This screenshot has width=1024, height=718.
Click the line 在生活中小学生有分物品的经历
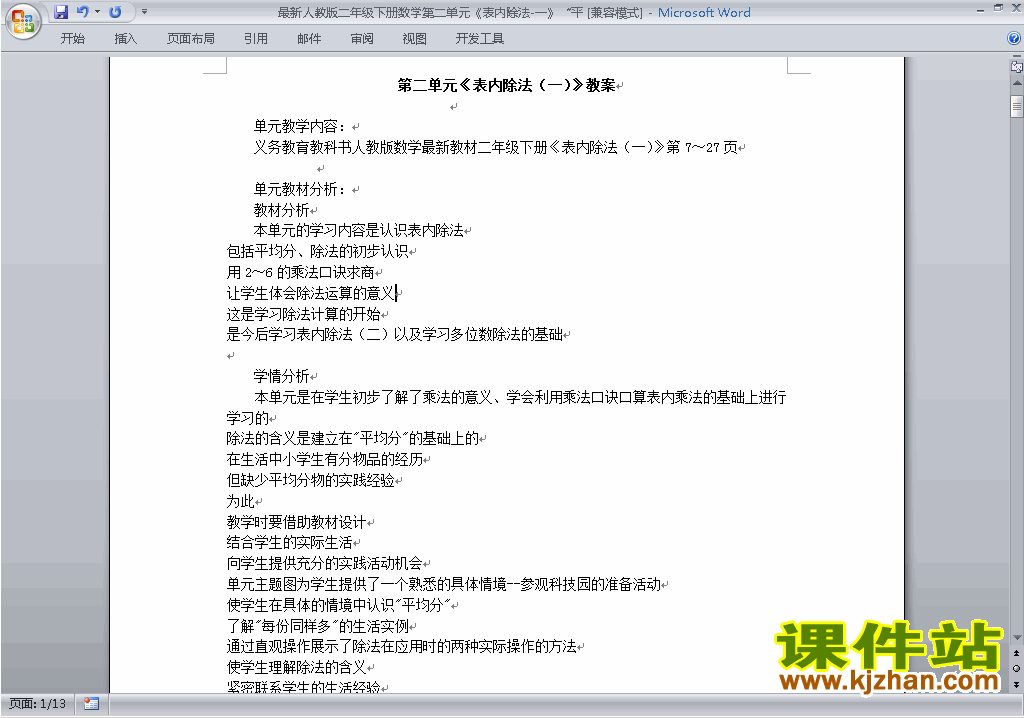(325, 459)
